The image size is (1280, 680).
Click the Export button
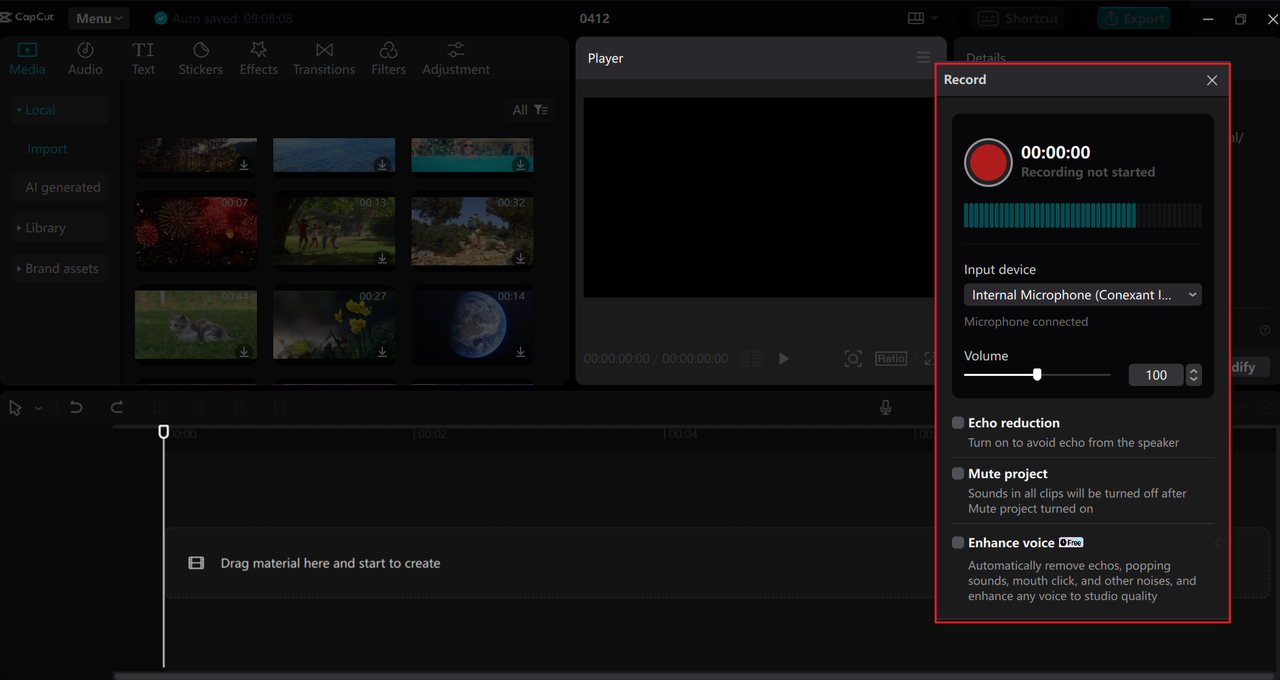pyautogui.click(x=1133, y=18)
